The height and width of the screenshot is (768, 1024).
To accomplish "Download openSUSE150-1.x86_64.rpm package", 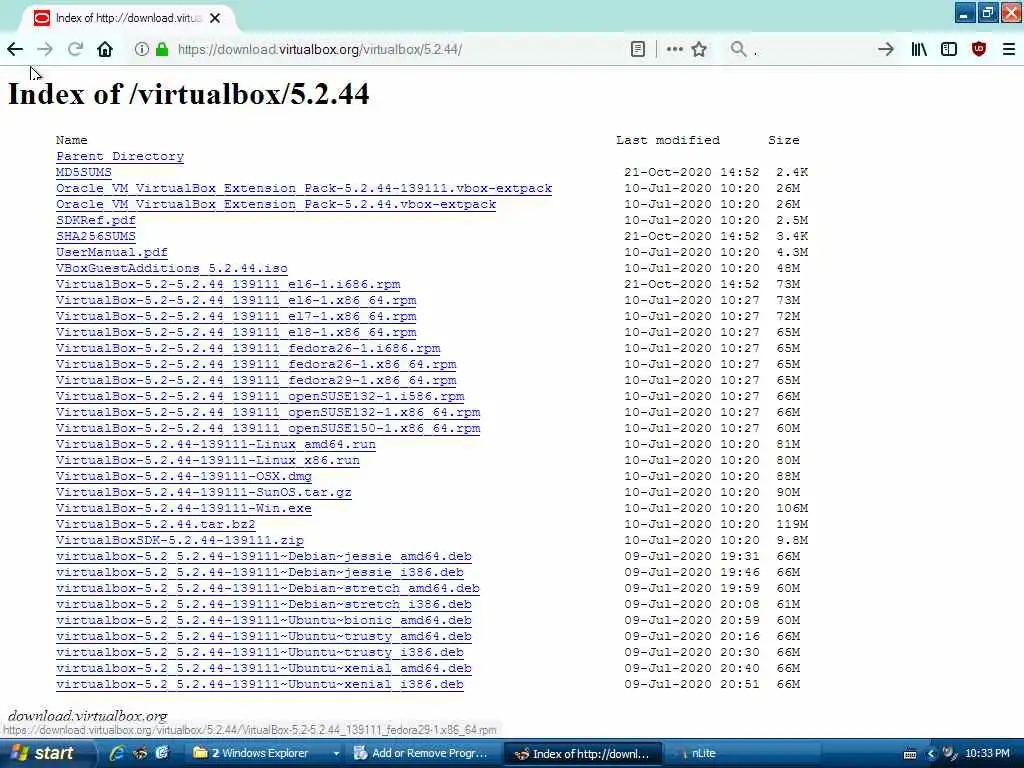I will (x=268, y=428).
